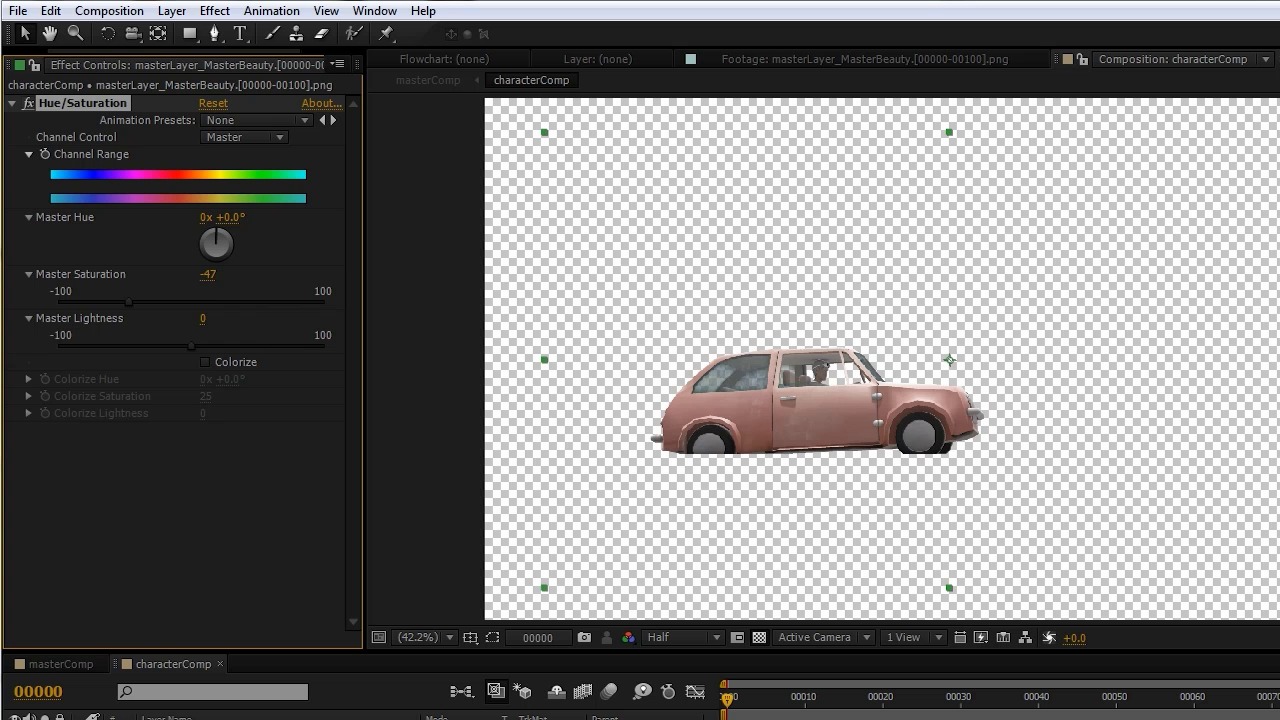Toggle fast previews icon in viewer
The height and width of the screenshot is (720, 1280).
coord(981,637)
